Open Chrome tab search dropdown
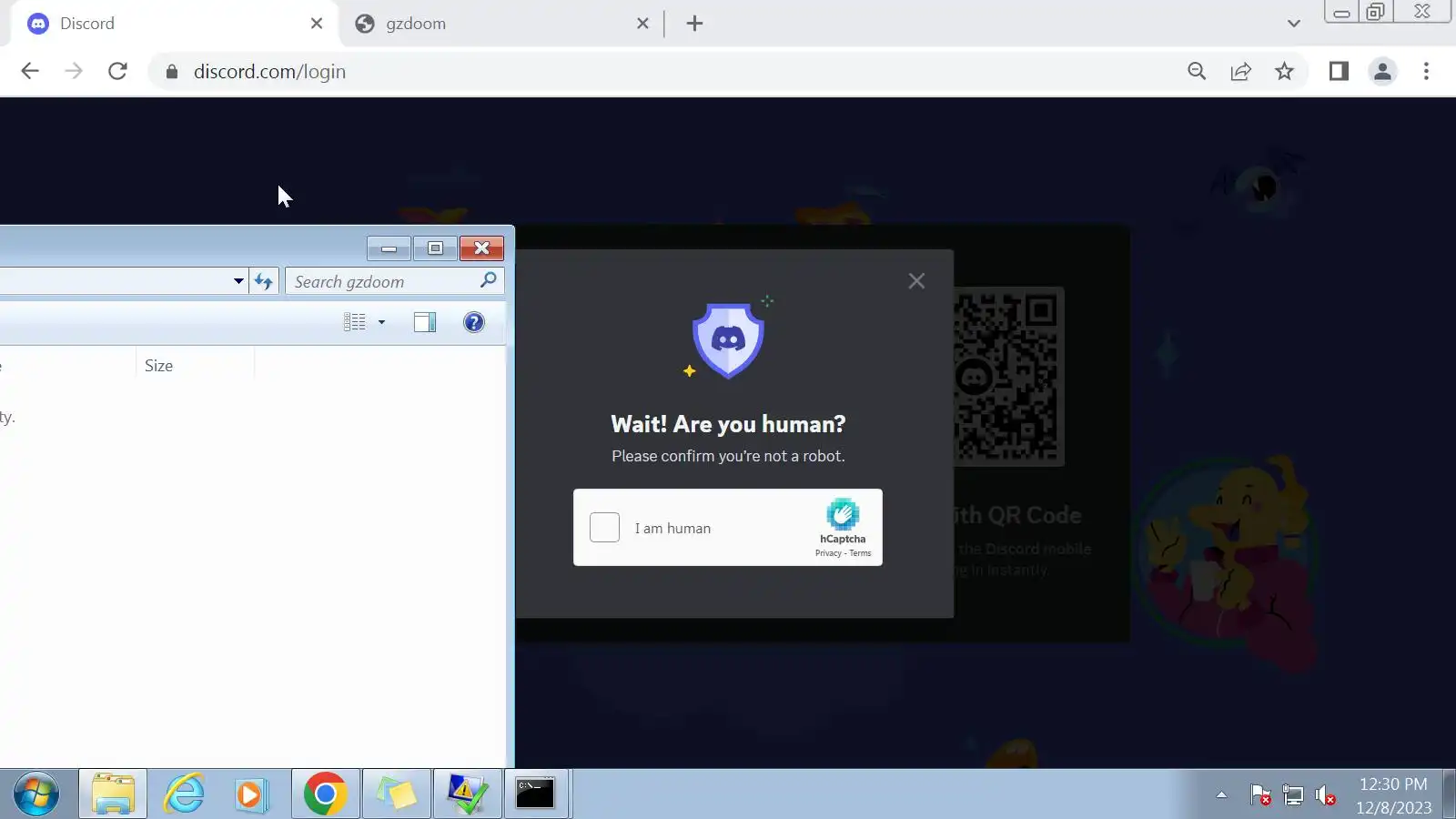 pyautogui.click(x=1294, y=24)
